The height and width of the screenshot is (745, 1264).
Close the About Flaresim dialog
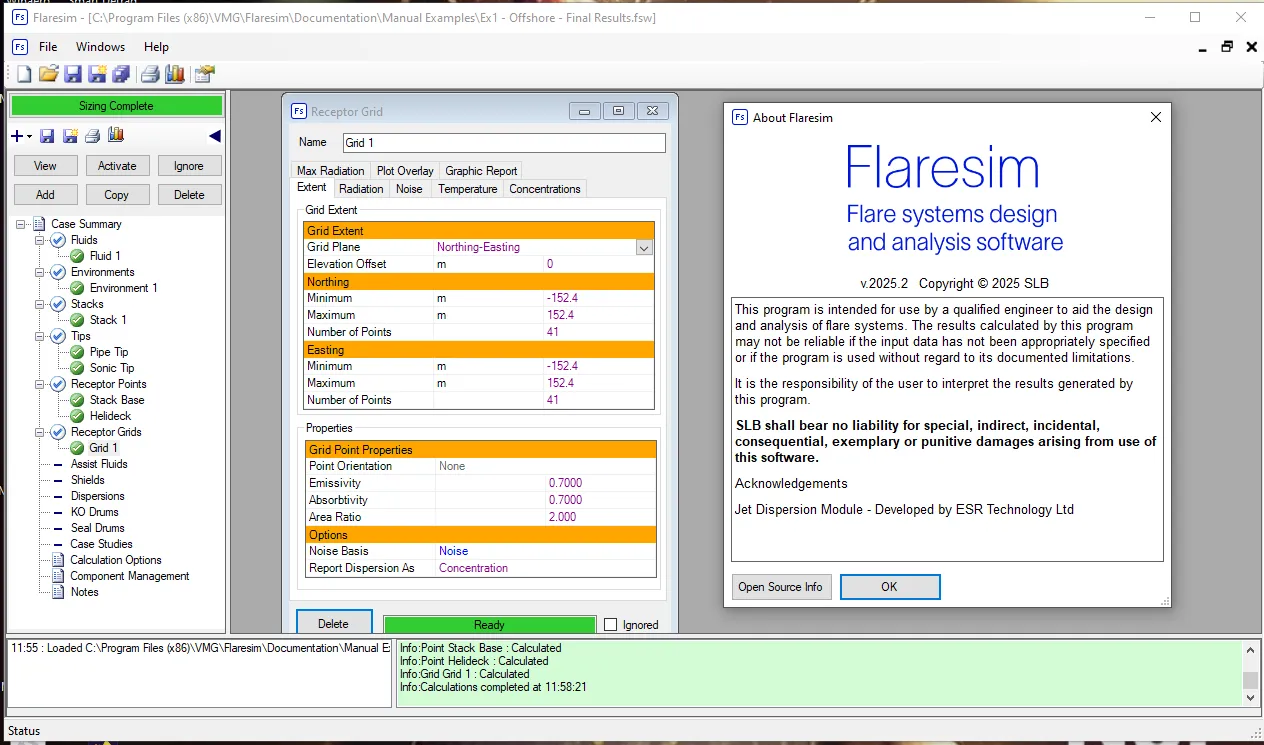[x=1156, y=117]
